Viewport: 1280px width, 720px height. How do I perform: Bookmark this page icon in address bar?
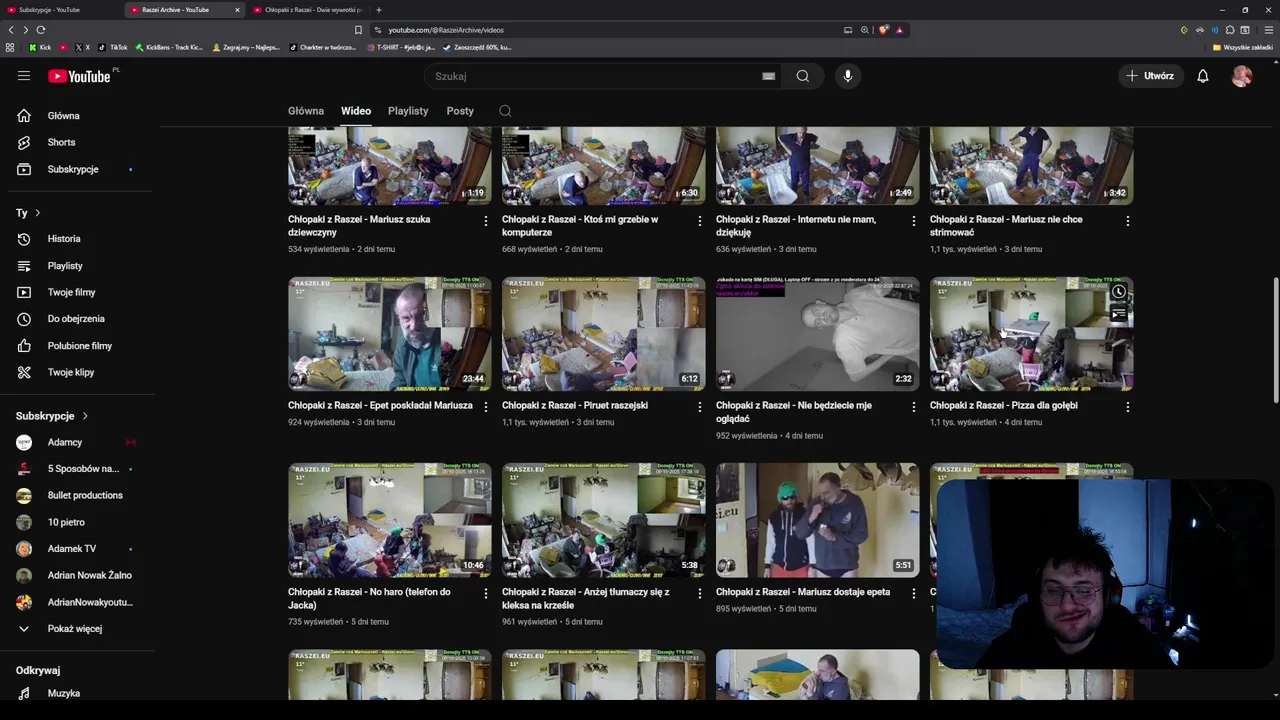click(358, 30)
